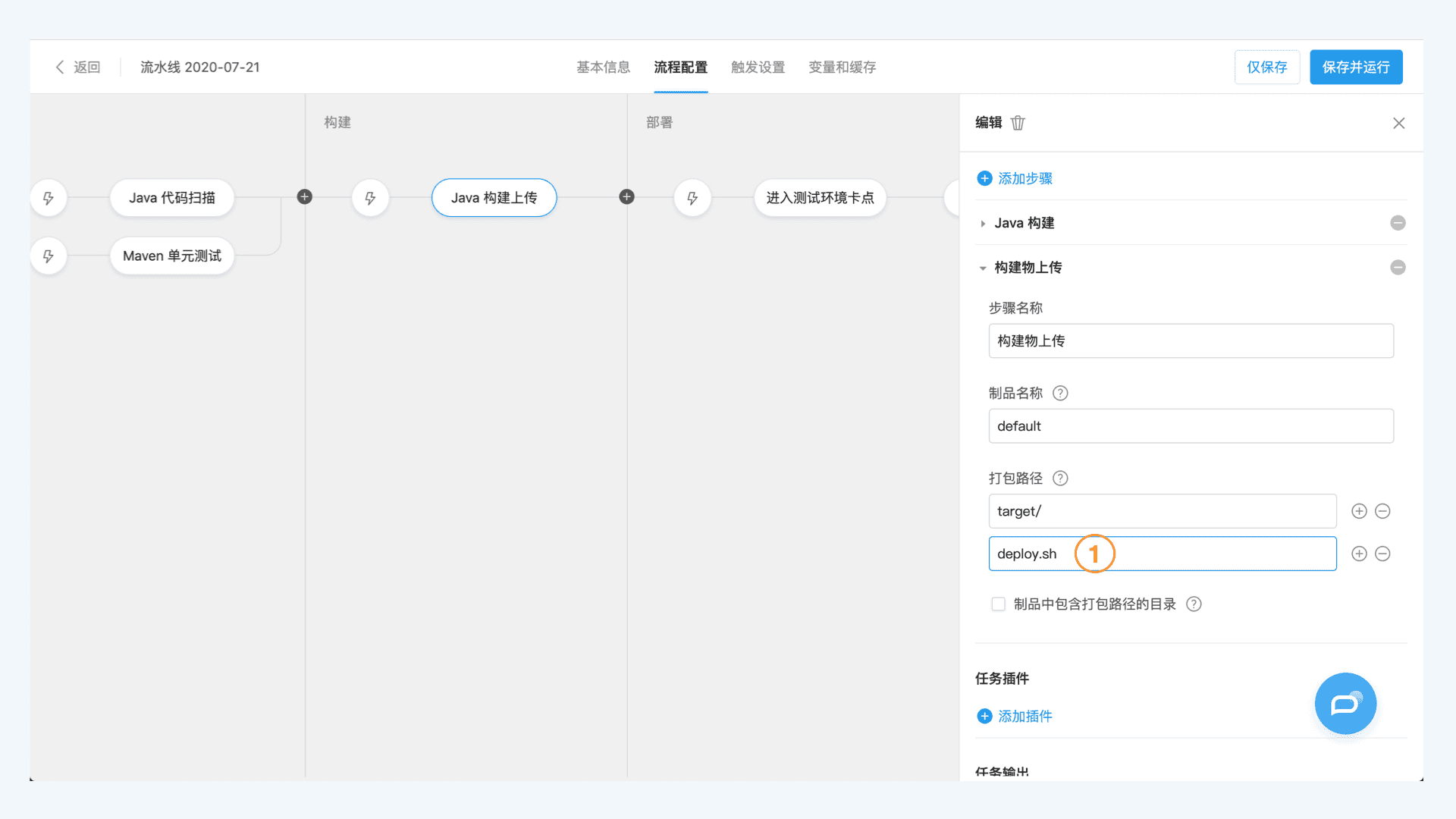Add path row after target/ field

(1359, 511)
